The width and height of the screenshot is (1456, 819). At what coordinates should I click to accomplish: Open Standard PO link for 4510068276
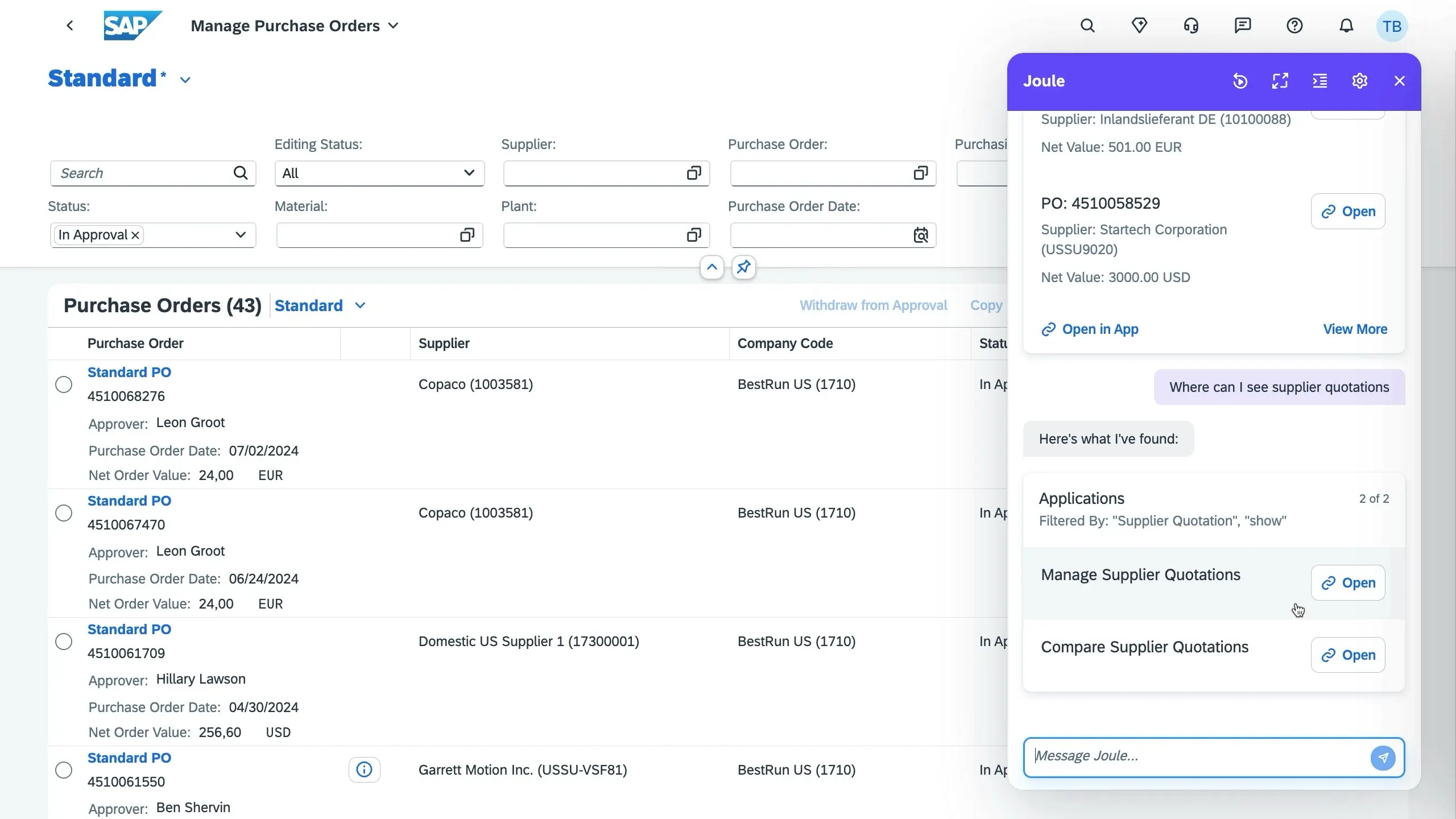(129, 373)
